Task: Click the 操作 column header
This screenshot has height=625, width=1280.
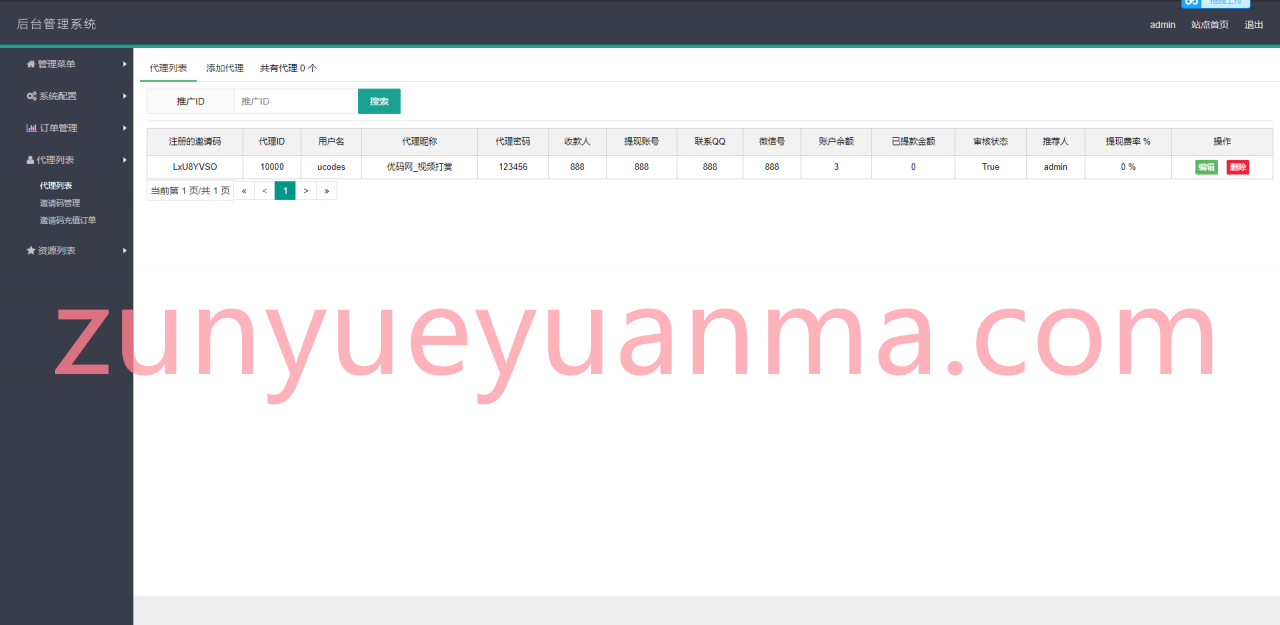Action: 1222,142
